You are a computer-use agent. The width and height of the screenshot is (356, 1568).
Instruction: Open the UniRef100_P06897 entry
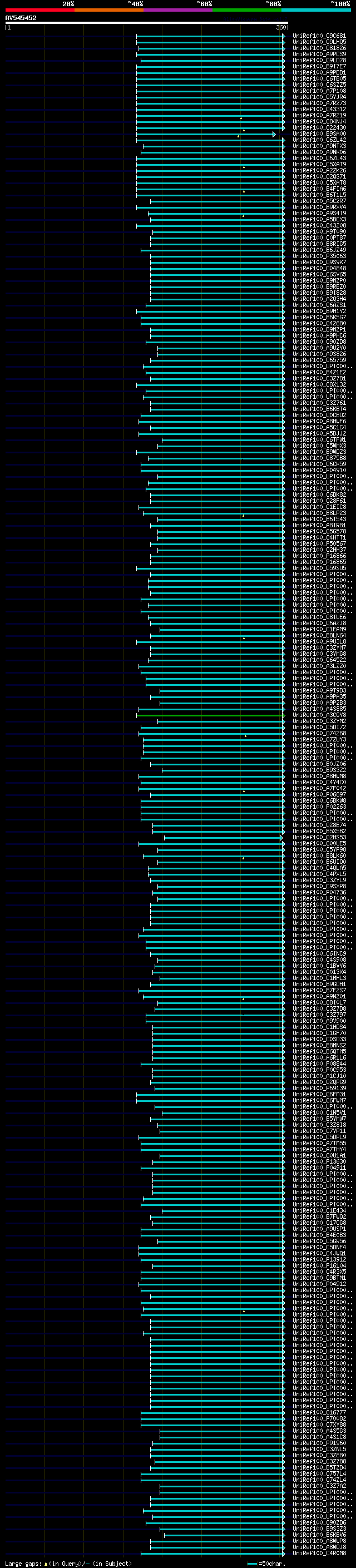point(319,794)
